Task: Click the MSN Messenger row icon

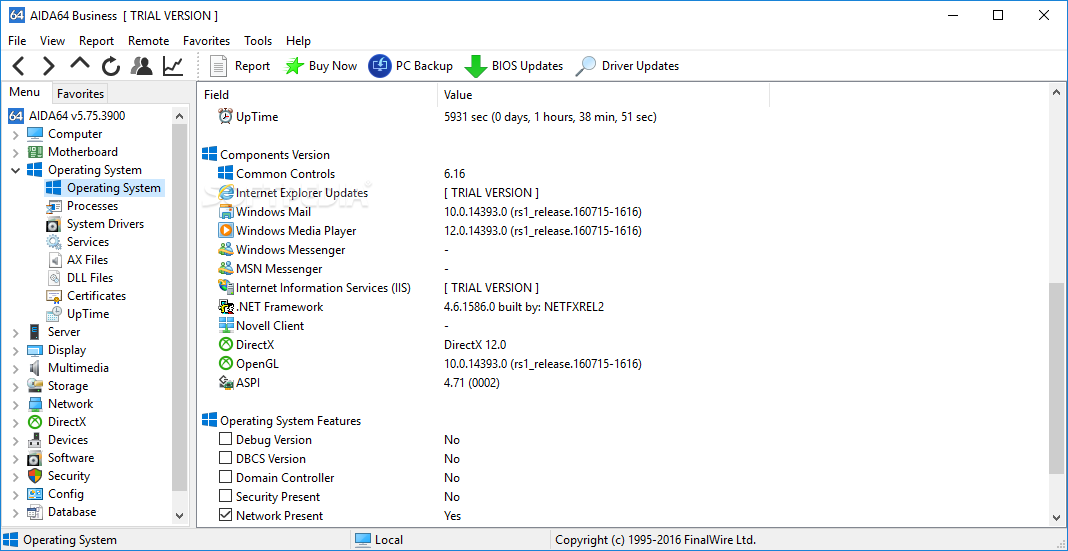Action: 225,268
